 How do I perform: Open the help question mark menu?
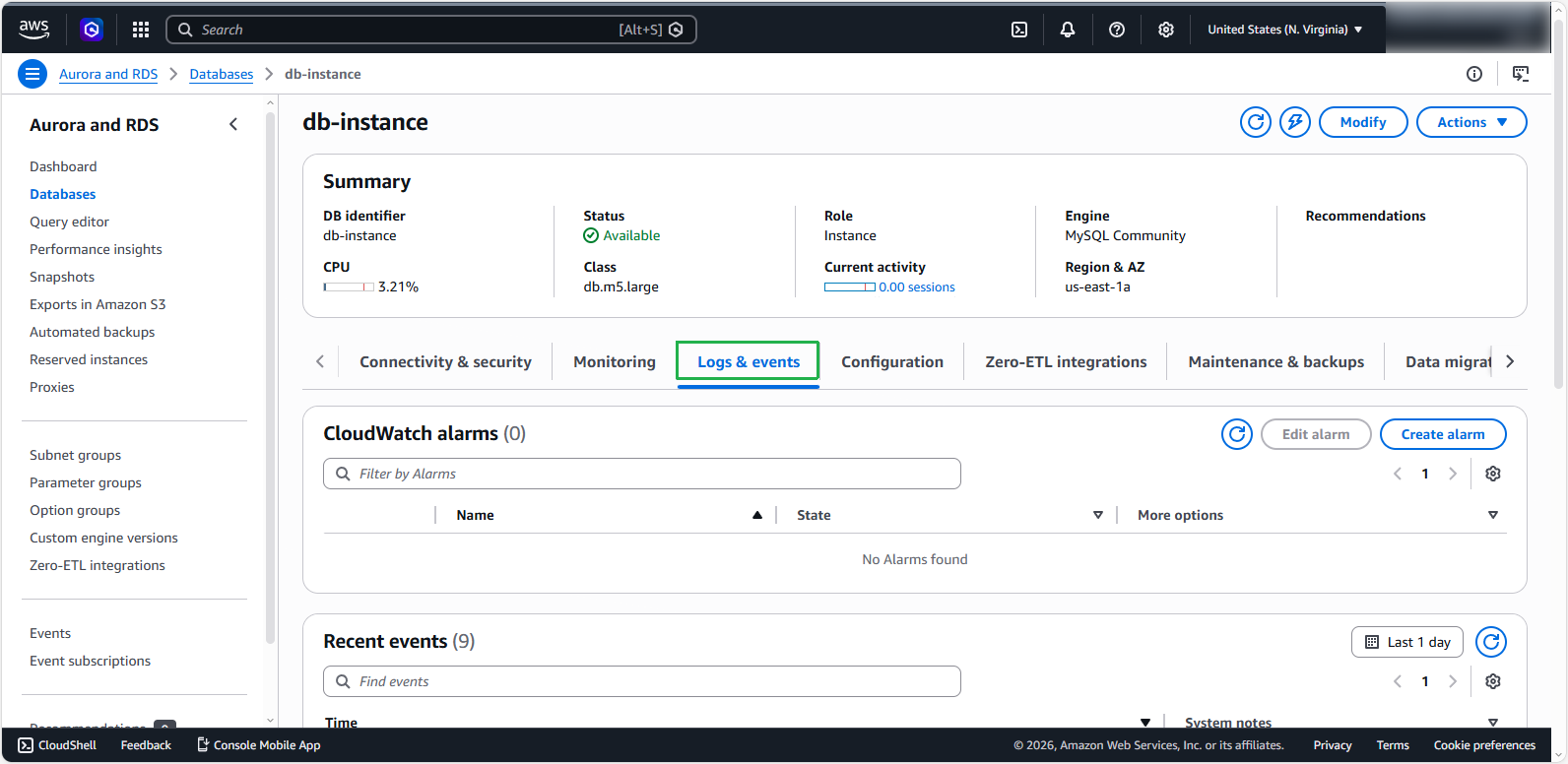tap(1117, 30)
